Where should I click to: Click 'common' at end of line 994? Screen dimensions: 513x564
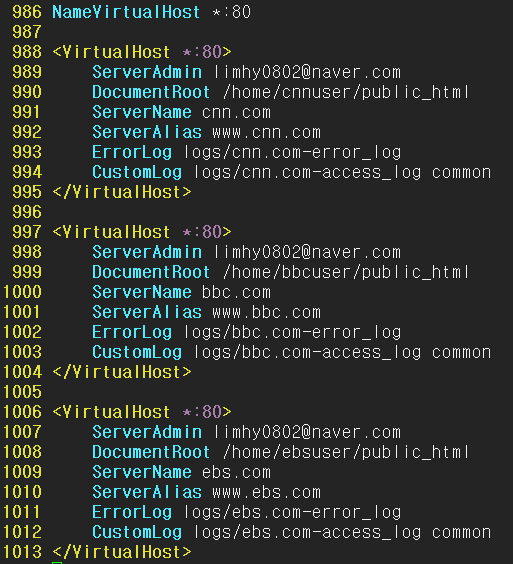(x=462, y=173)
